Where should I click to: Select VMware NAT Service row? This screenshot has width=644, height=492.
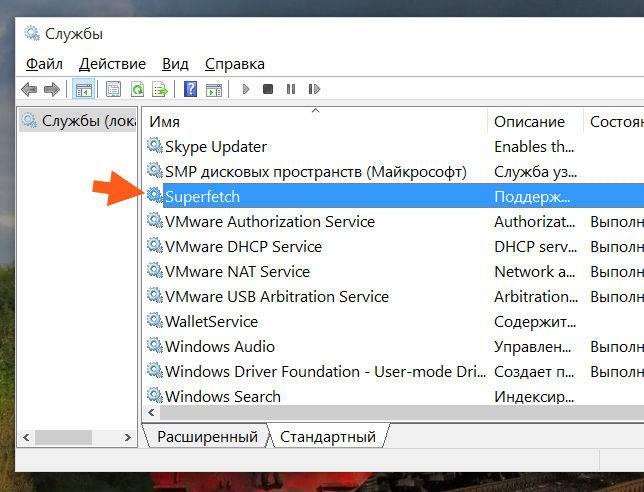coord(395,272)
